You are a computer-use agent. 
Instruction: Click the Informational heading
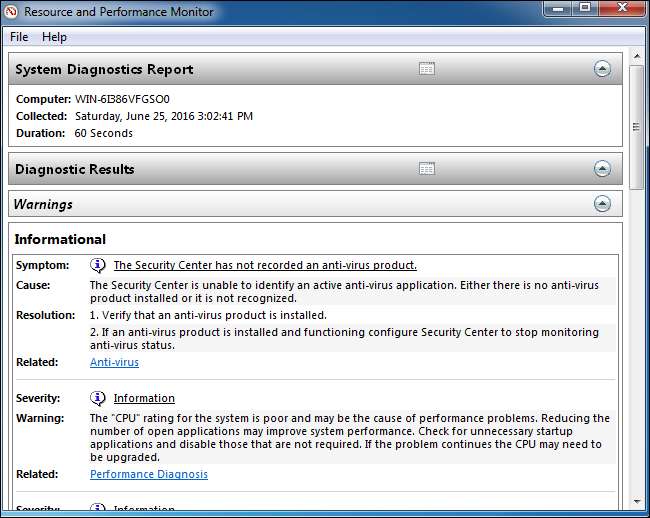[61, 239]
